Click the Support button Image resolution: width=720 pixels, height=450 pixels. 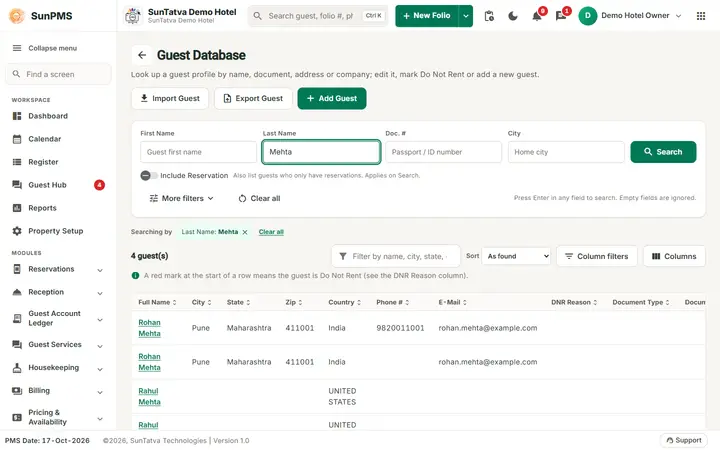(x=684, y=440)
